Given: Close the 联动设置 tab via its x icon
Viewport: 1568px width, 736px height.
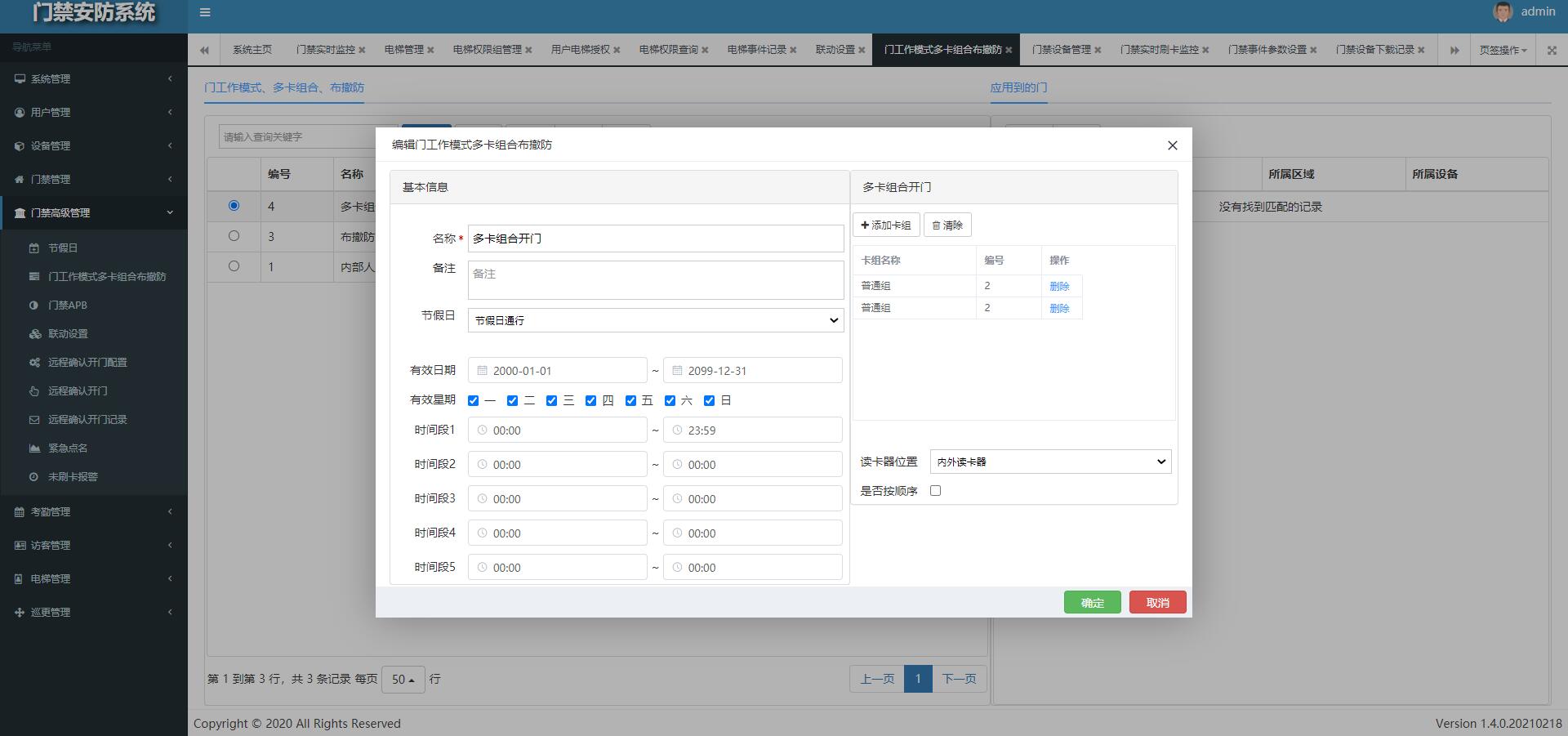Looking at the screenshot, I should 862,50.
